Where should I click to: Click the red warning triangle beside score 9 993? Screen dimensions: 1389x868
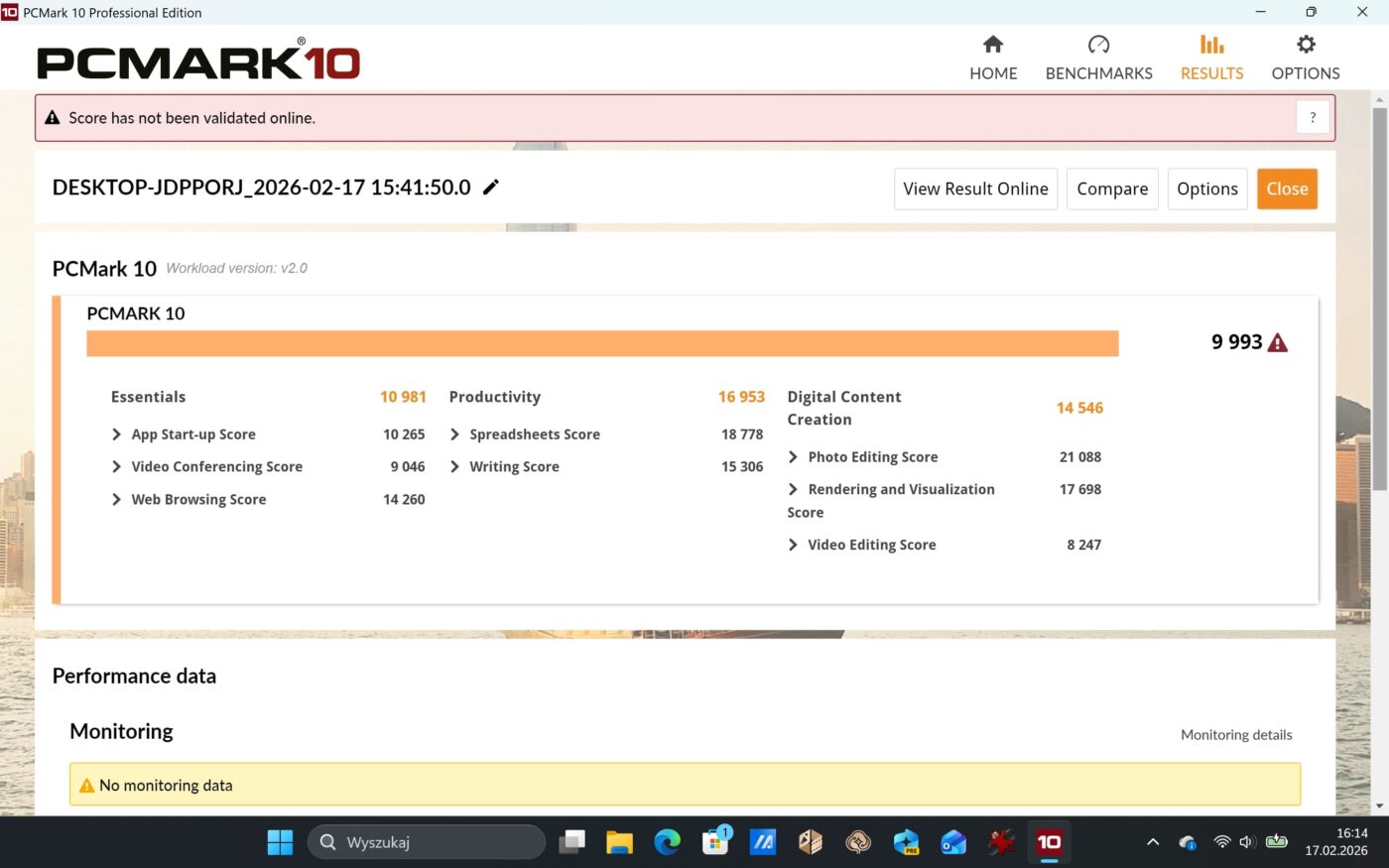point(1278,343)
